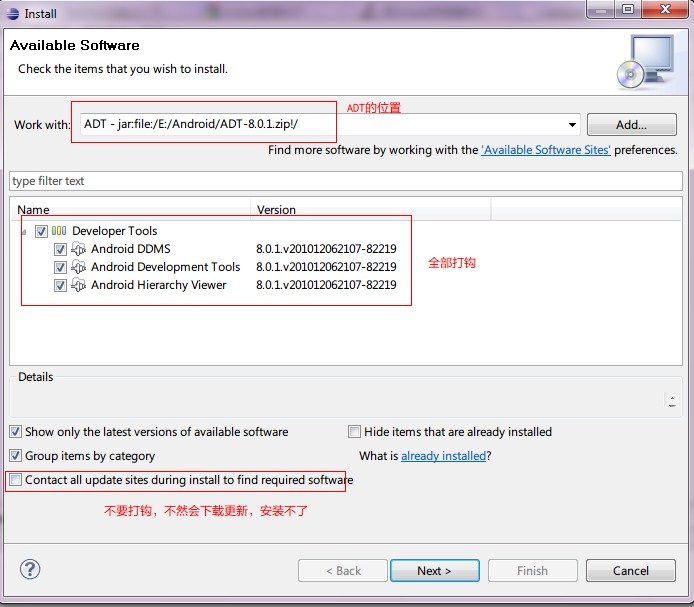Click the Android DDMS plugin icon
Screen dimensions: 694x607
[78, 249]
